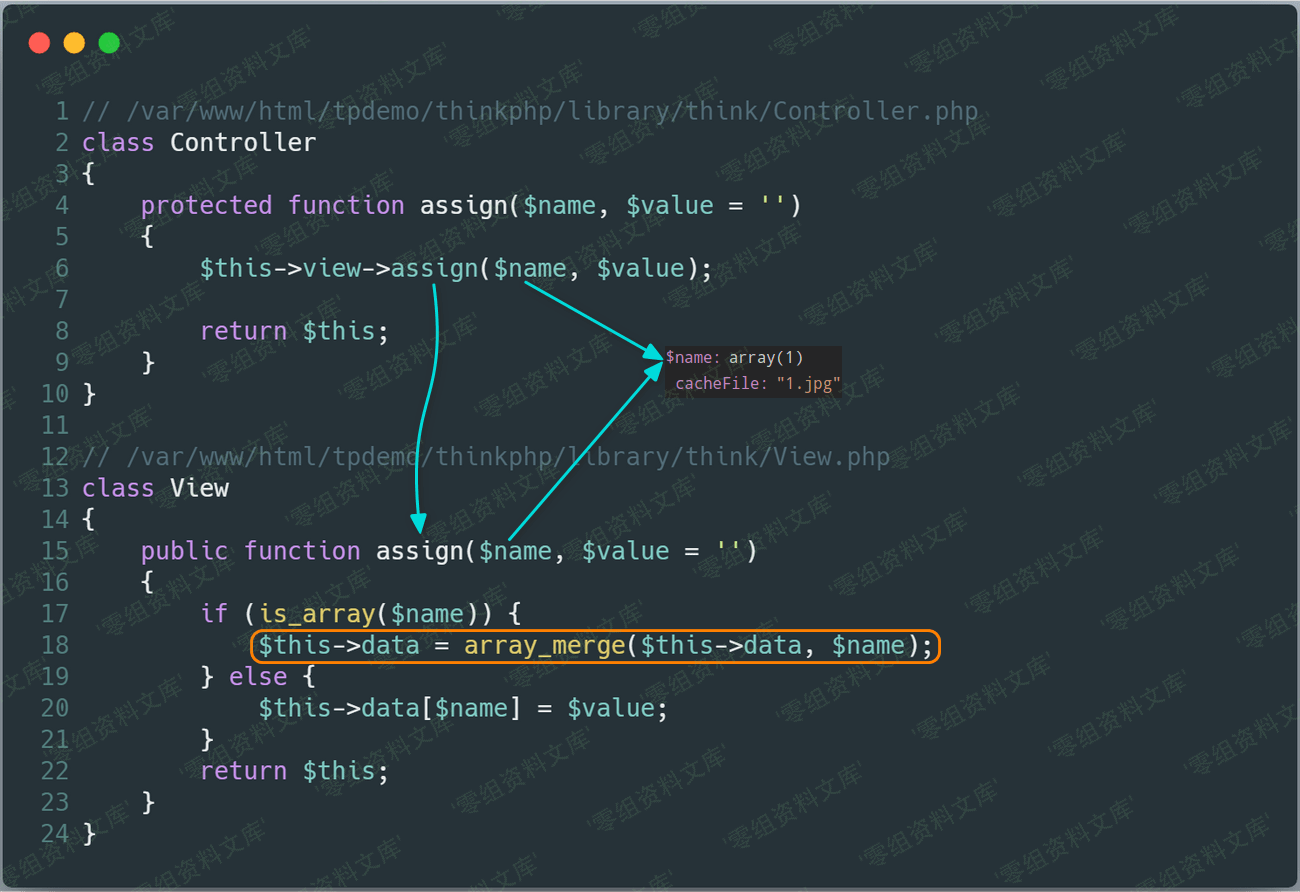Click the yellow minimize window dot
Screen dimensions: 1300x892
(x=74, y=43)
